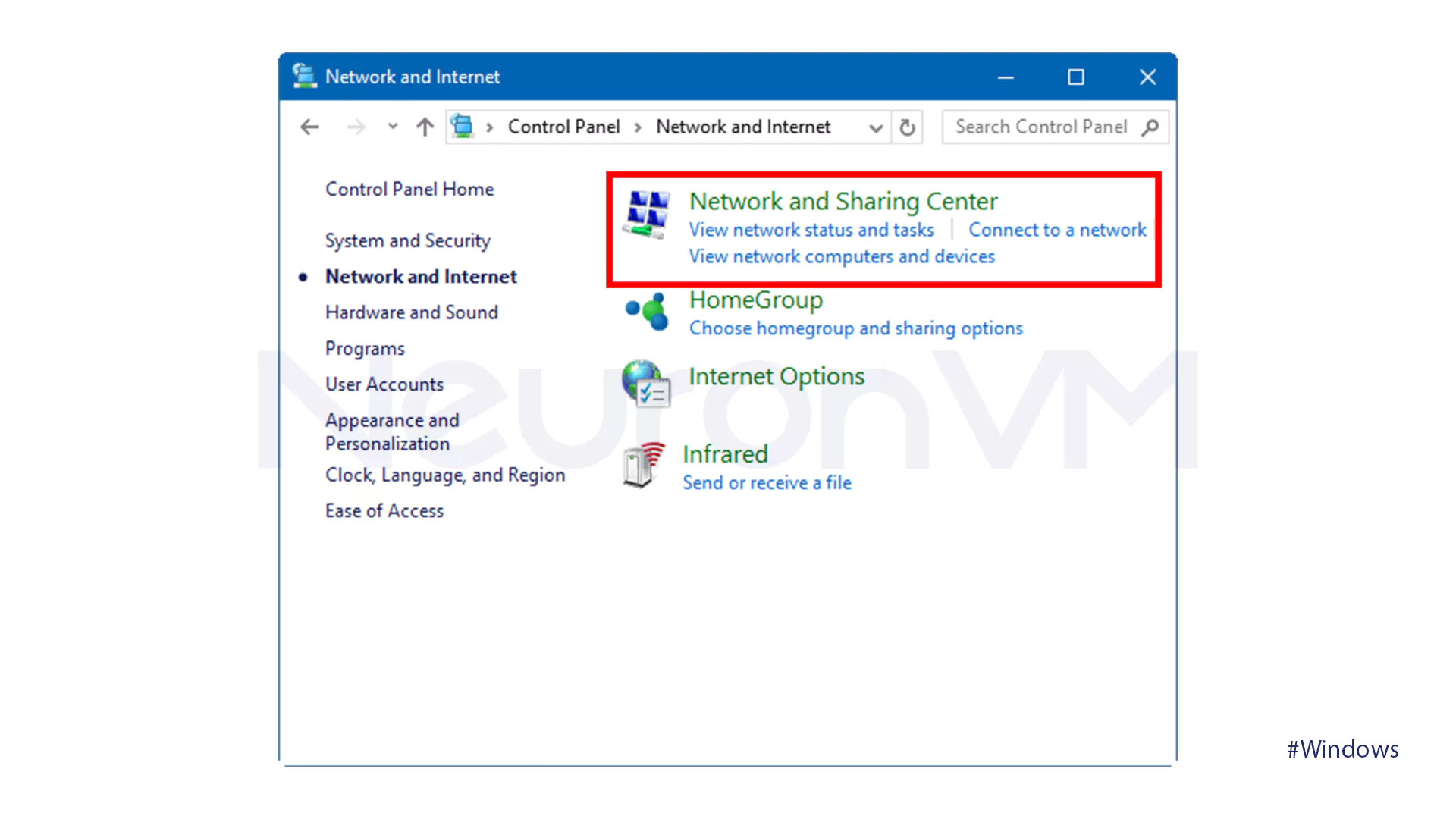Screen dimensions: 1456x819
Task: Open Ease of Access category
Action: point(384,511)
